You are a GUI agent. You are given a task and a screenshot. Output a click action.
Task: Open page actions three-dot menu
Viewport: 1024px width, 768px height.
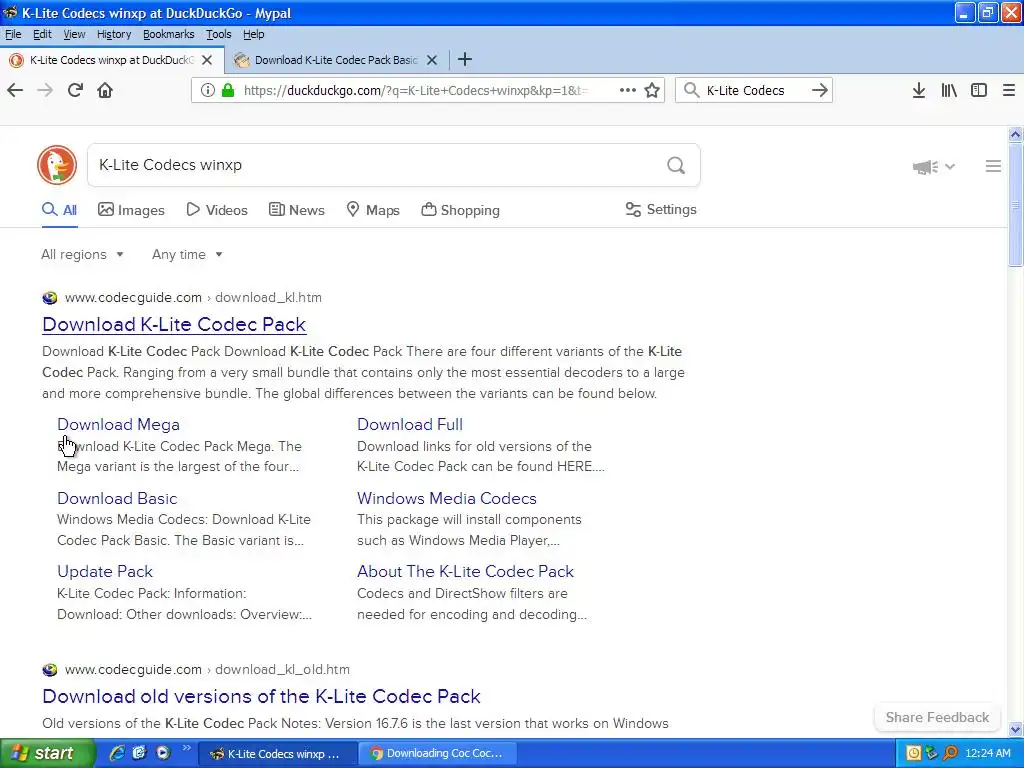point(628,90)
